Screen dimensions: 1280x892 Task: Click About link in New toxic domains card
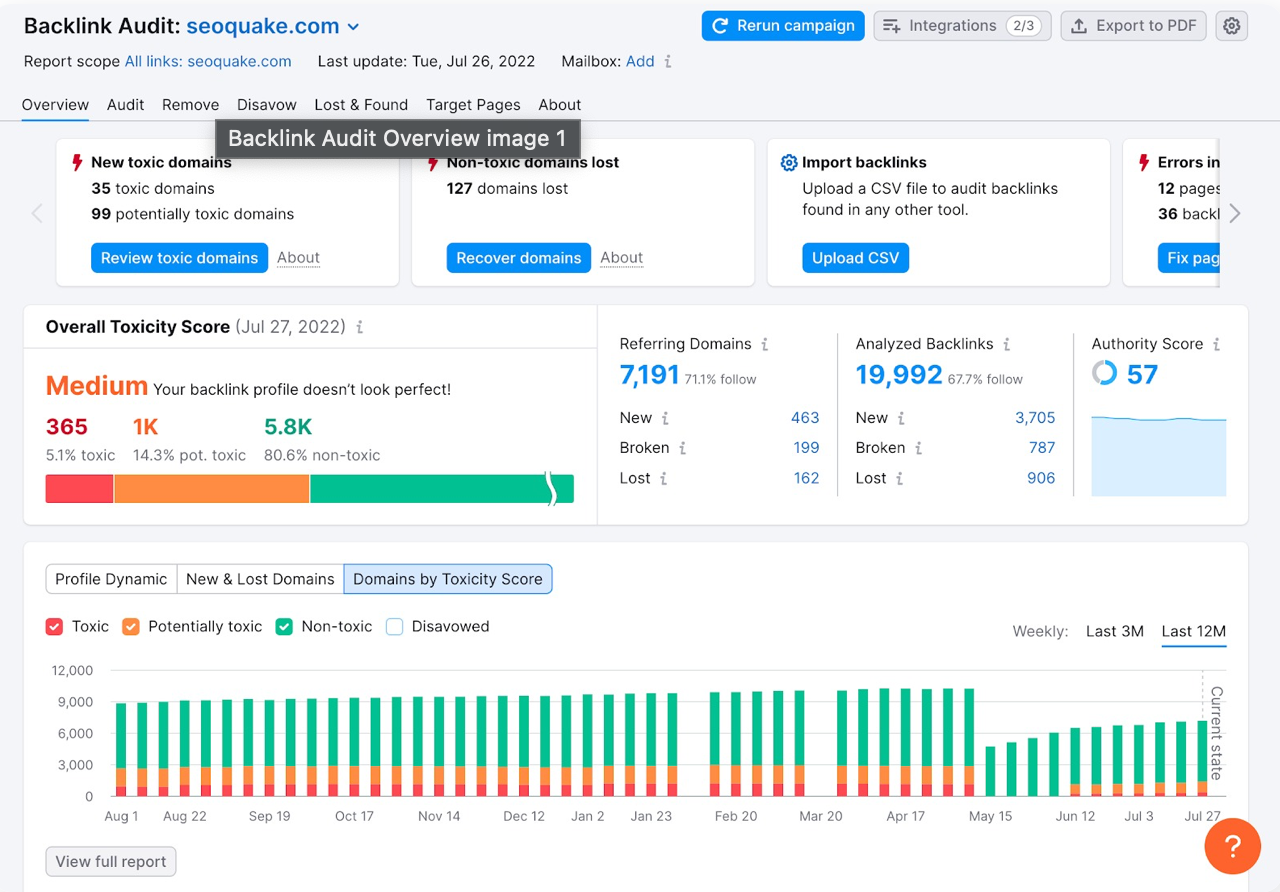click(298, 258)
